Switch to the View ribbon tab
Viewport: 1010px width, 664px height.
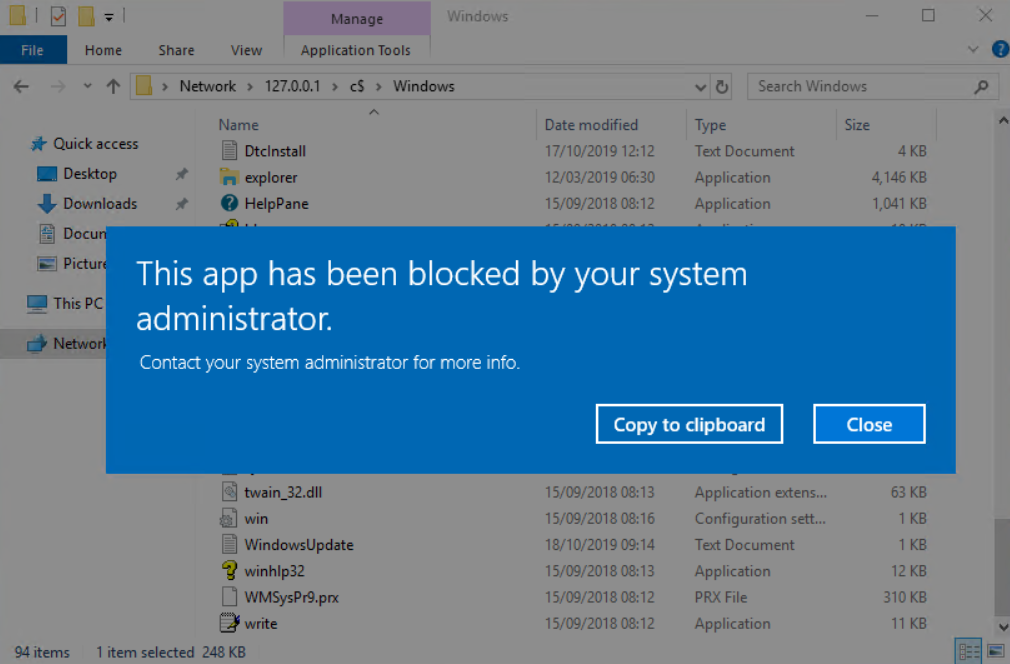[x=246, y=50]
